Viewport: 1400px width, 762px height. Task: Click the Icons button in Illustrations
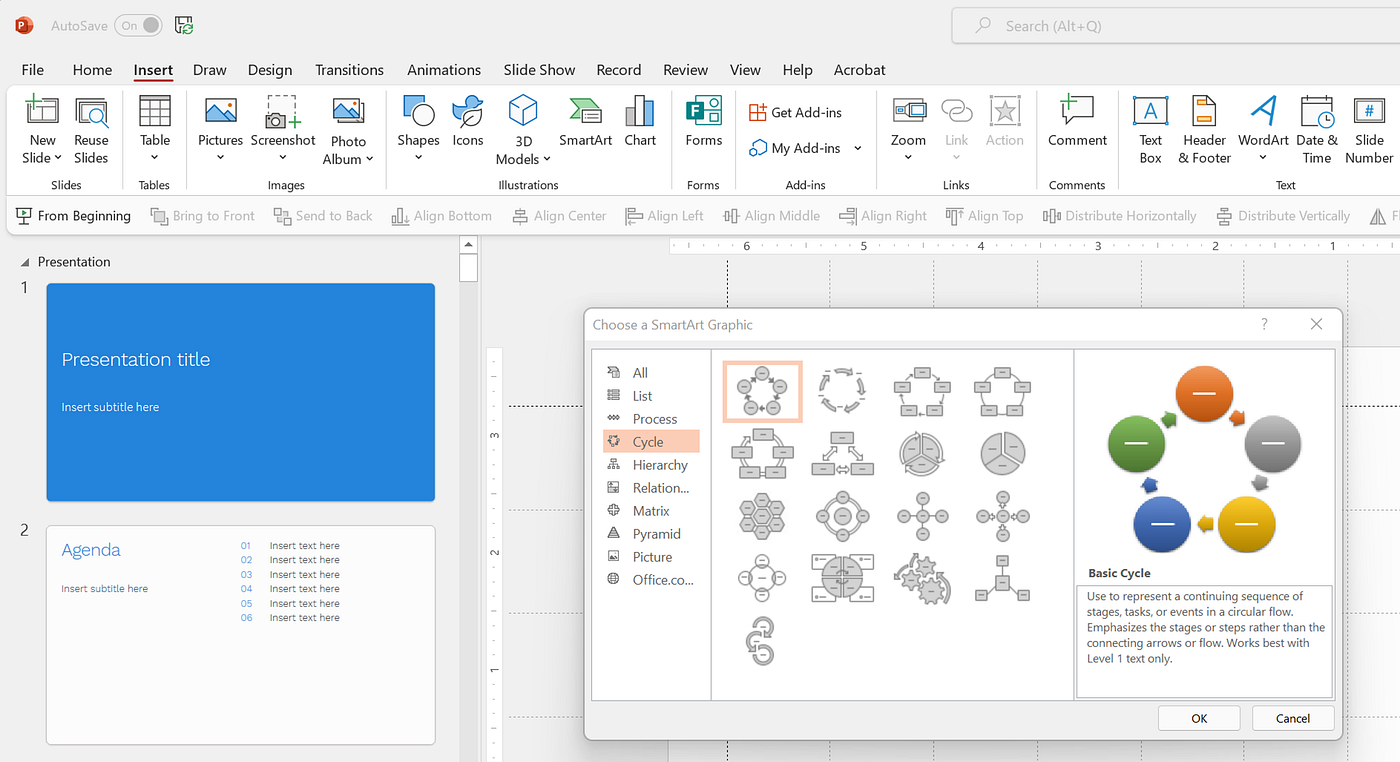468,122
